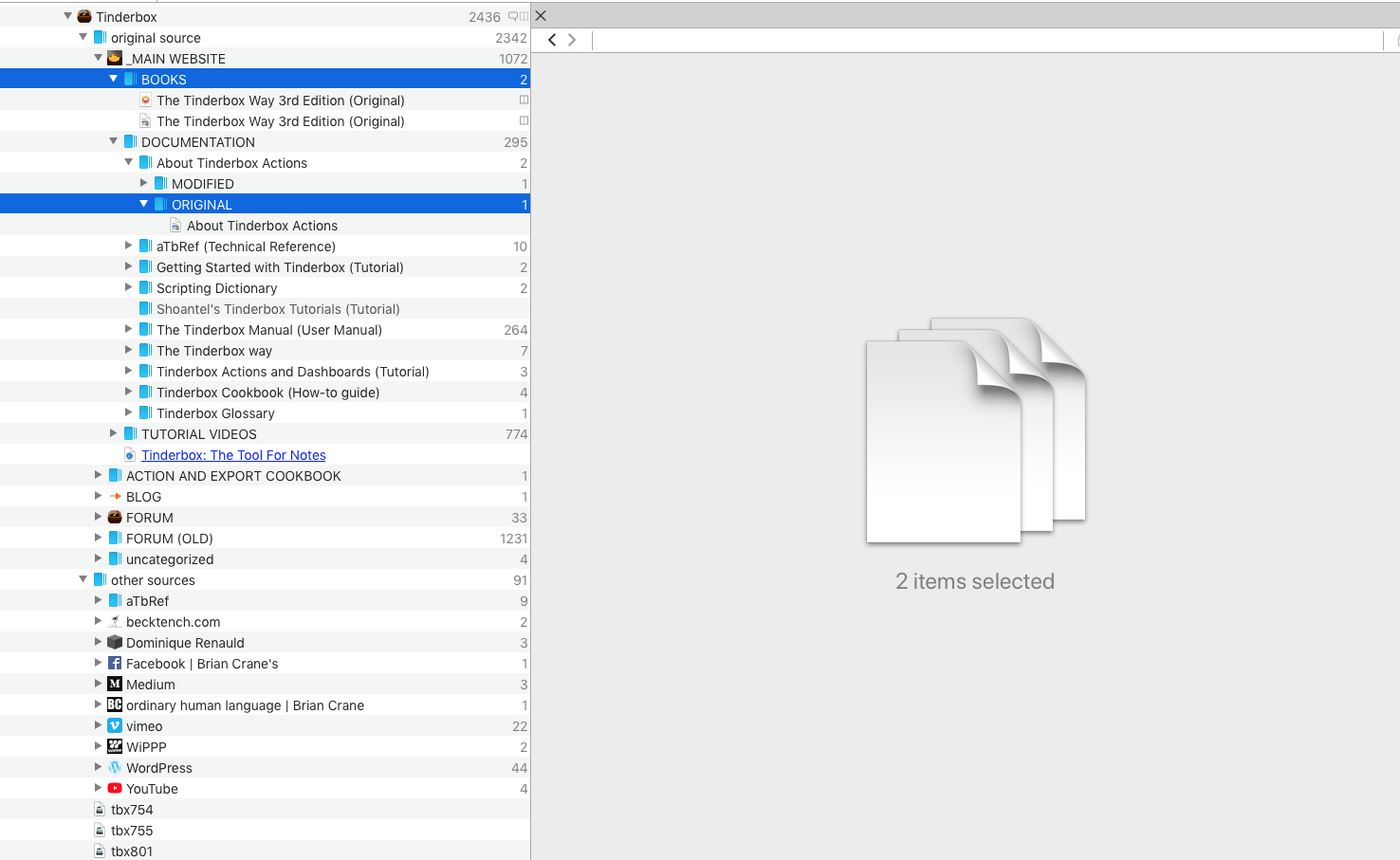Screen dimensions: 1400x860
Task: Go forward with the right chevron button
Action: (572, 40)
